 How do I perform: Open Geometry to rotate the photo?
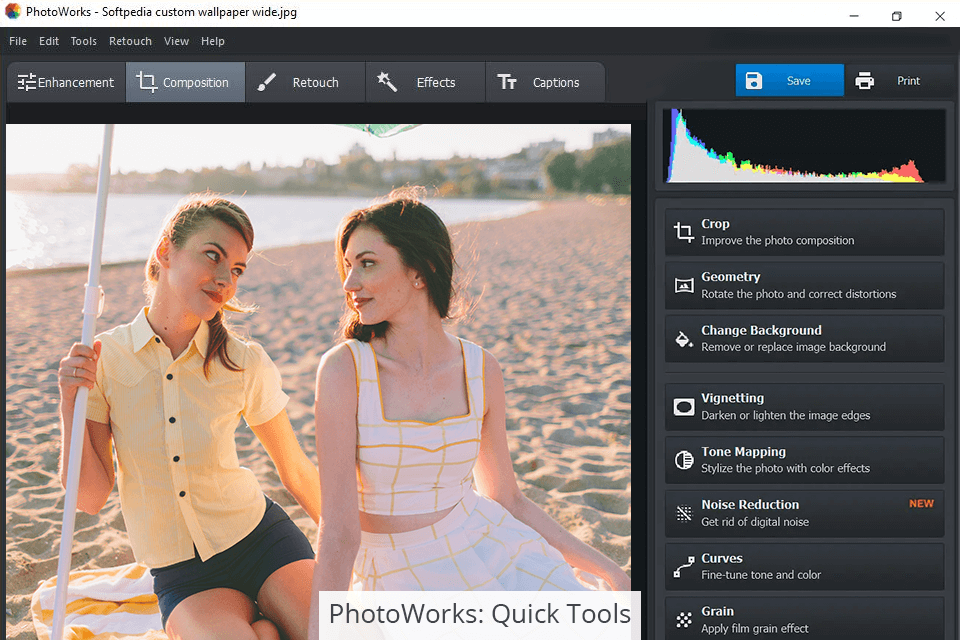pos(804,285)
